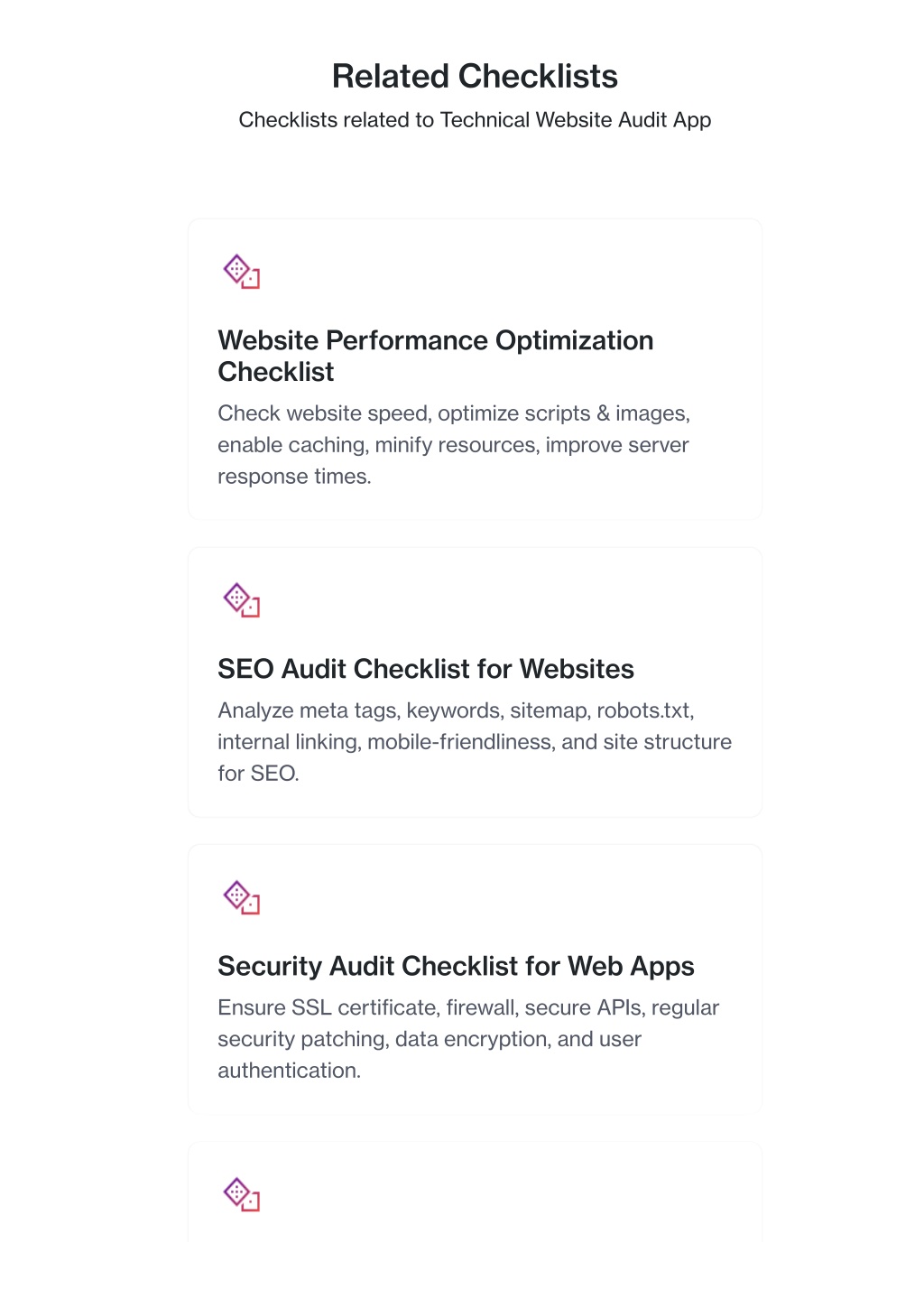Screen dimensions: 924x1308
Task: Click the 'Check website speed, optimize scripts' line
Action: click(x=454, y=413)
